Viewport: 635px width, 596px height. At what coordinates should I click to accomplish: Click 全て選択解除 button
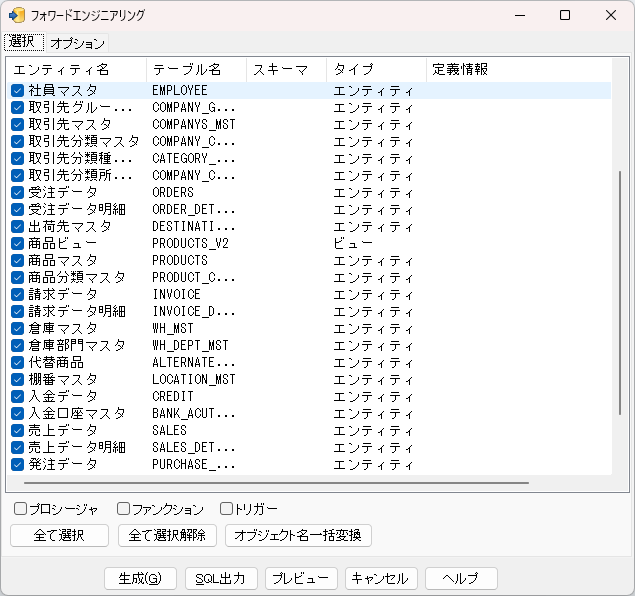point(167,535)
